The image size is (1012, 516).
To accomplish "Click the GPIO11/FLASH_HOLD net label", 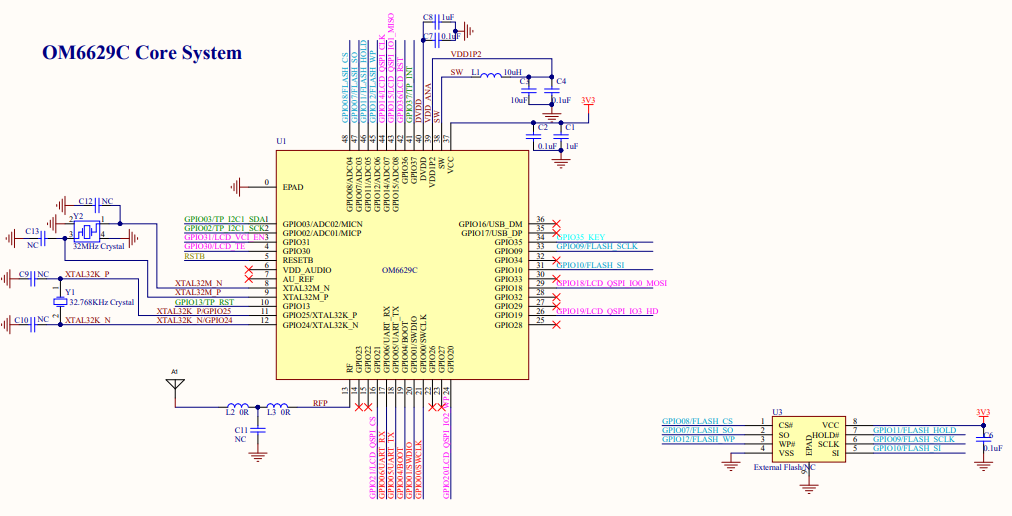I will [914, 430].
